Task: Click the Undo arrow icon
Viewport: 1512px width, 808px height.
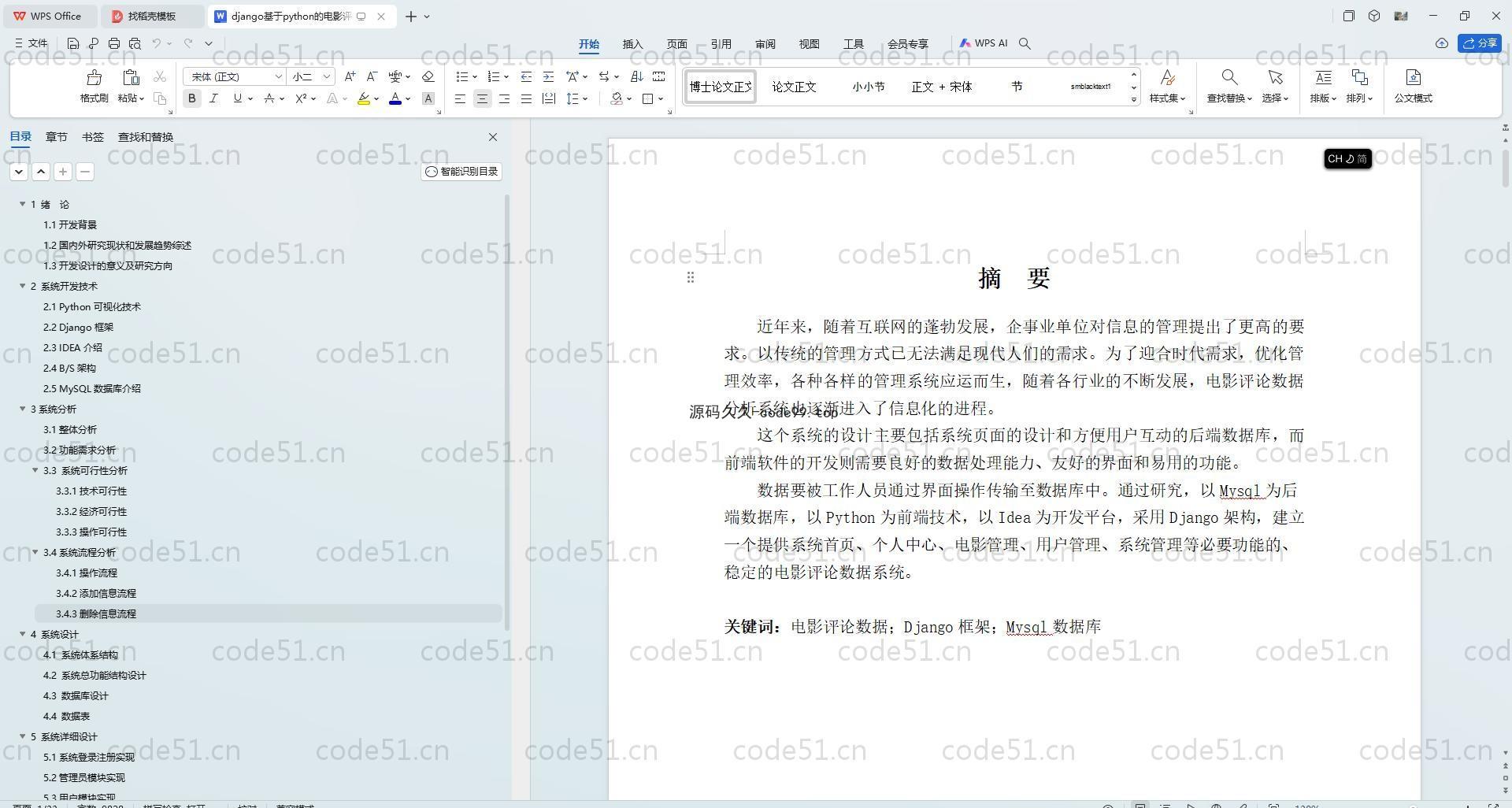Action: click(157, 43)
